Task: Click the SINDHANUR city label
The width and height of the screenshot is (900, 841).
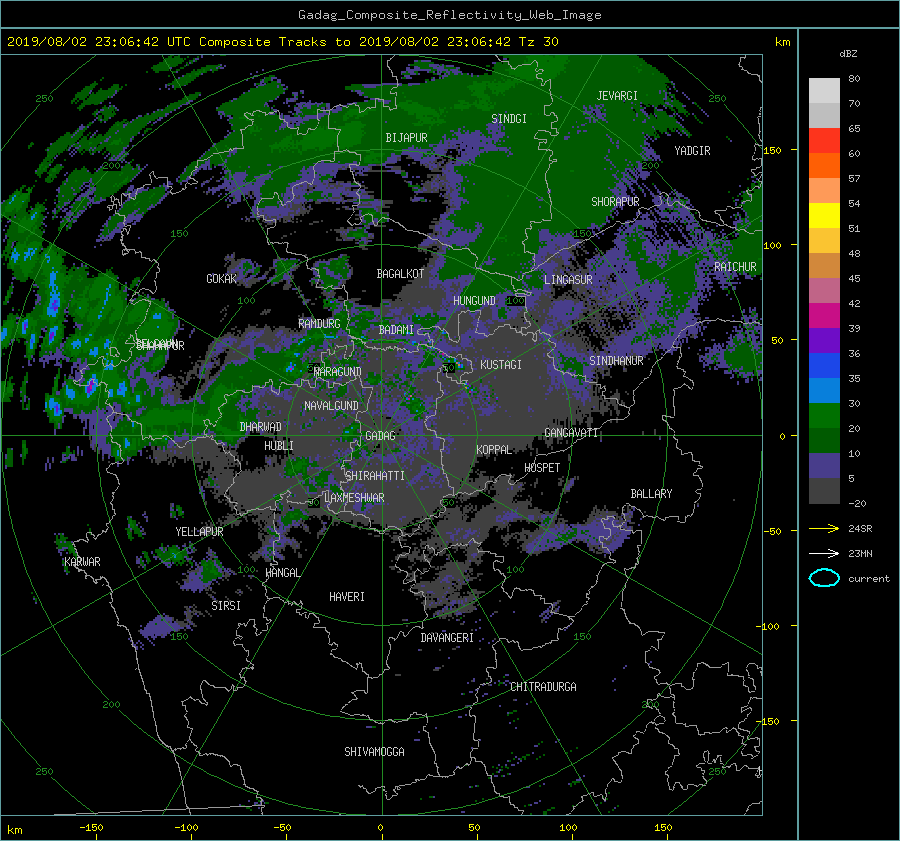Action: (616, 361)
